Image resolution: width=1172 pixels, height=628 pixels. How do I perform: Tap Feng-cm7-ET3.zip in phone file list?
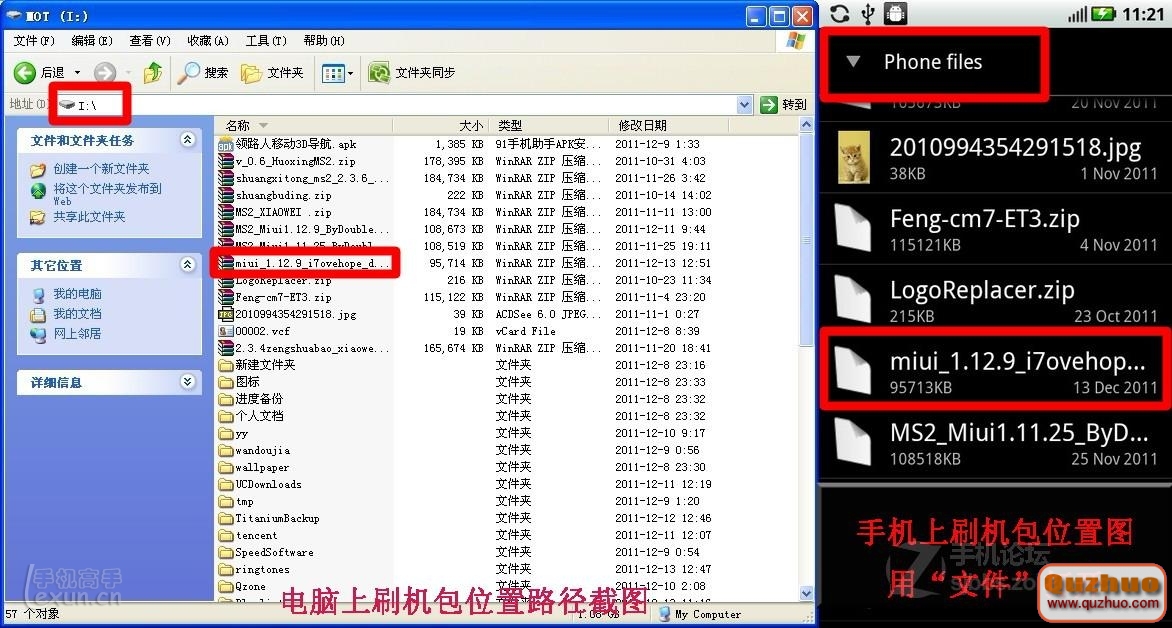pos(996,230)
